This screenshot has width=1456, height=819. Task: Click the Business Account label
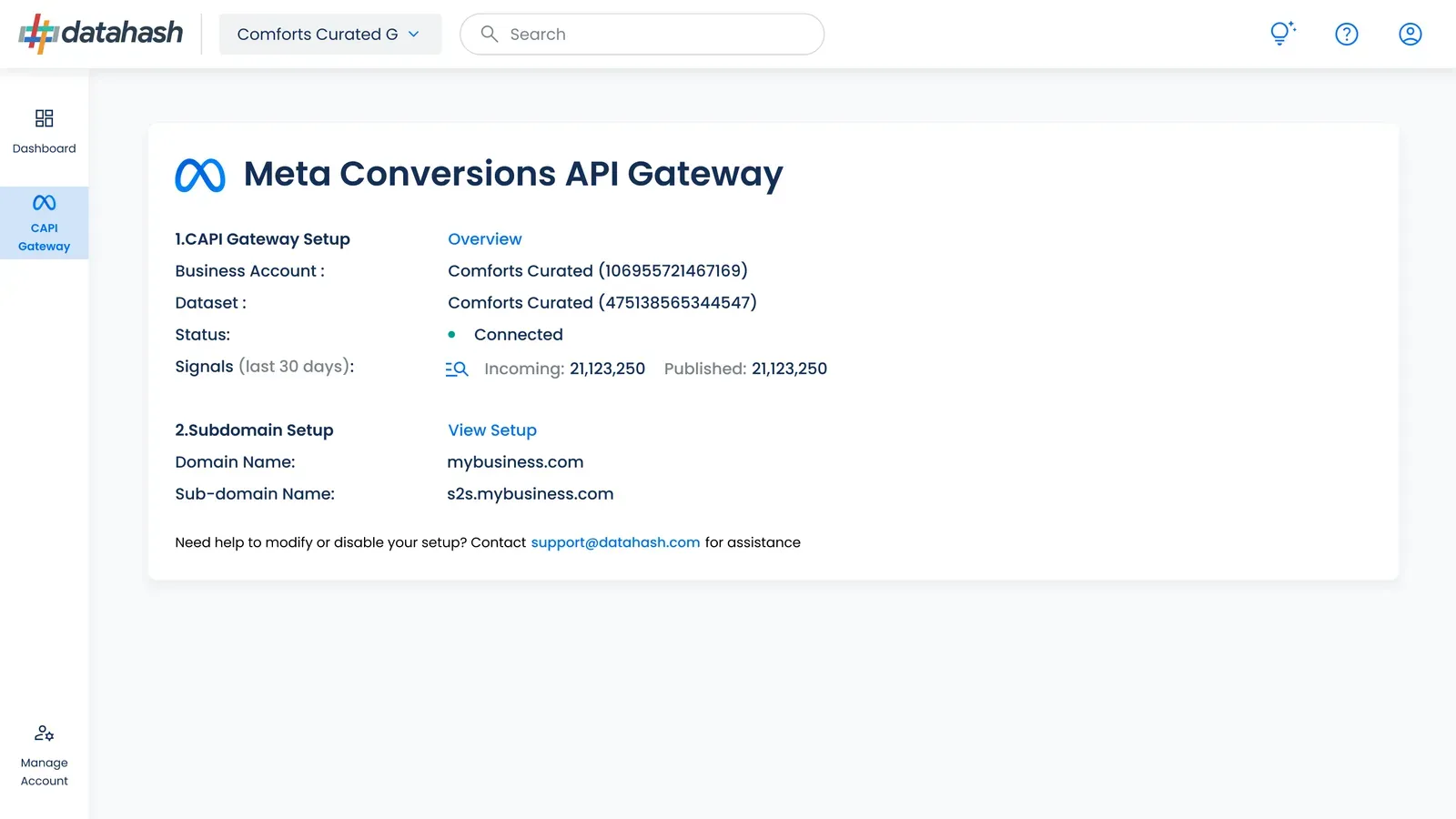(249, 271)
